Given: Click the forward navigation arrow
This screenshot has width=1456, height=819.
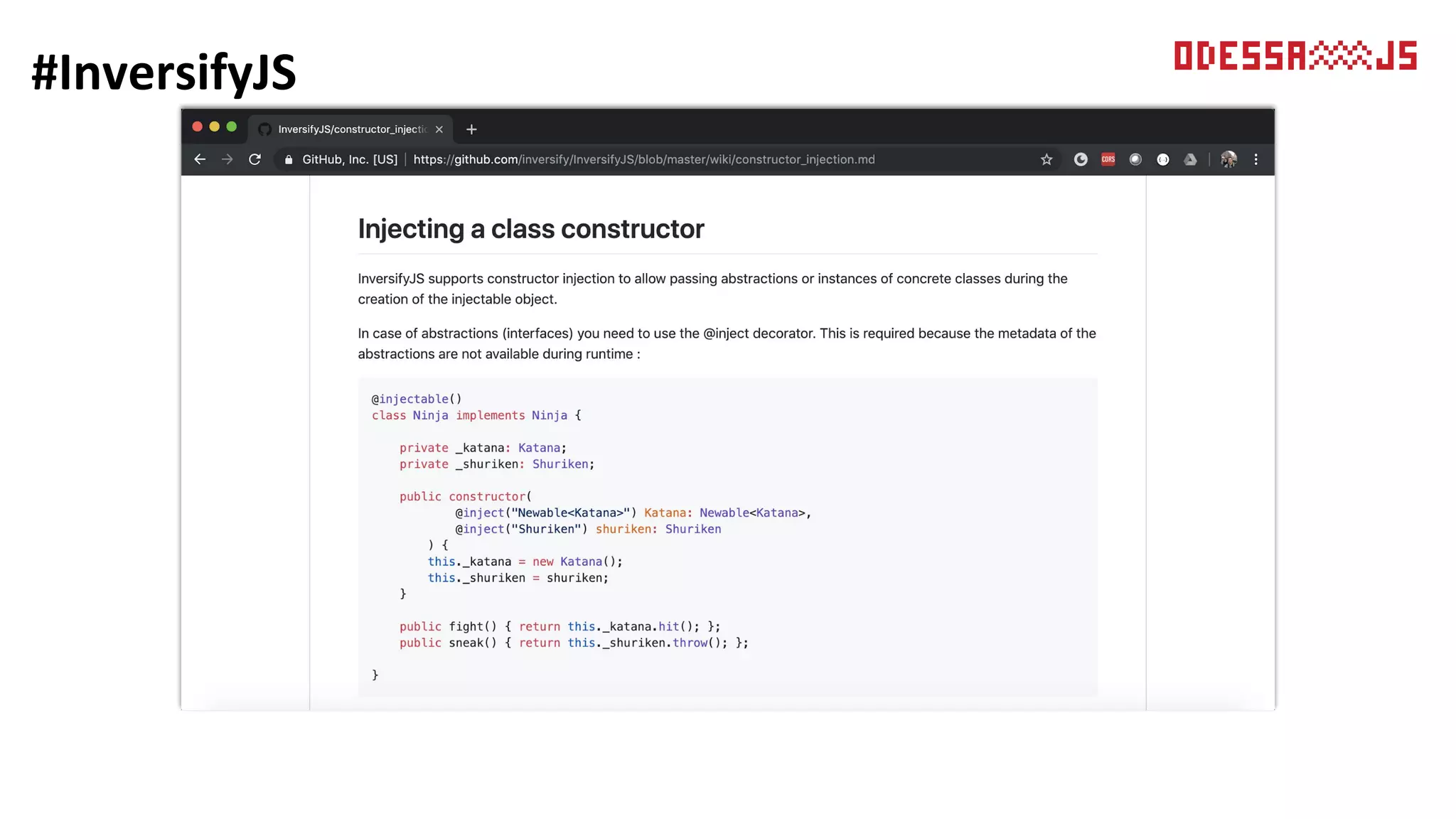Looking at the screenshot, I should [x=227, y=159].
